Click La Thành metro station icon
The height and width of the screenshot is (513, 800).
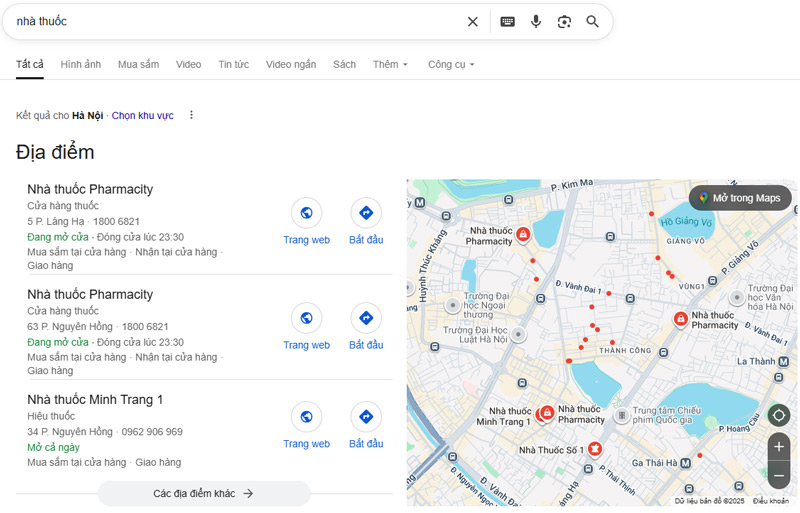click(783, 361)
